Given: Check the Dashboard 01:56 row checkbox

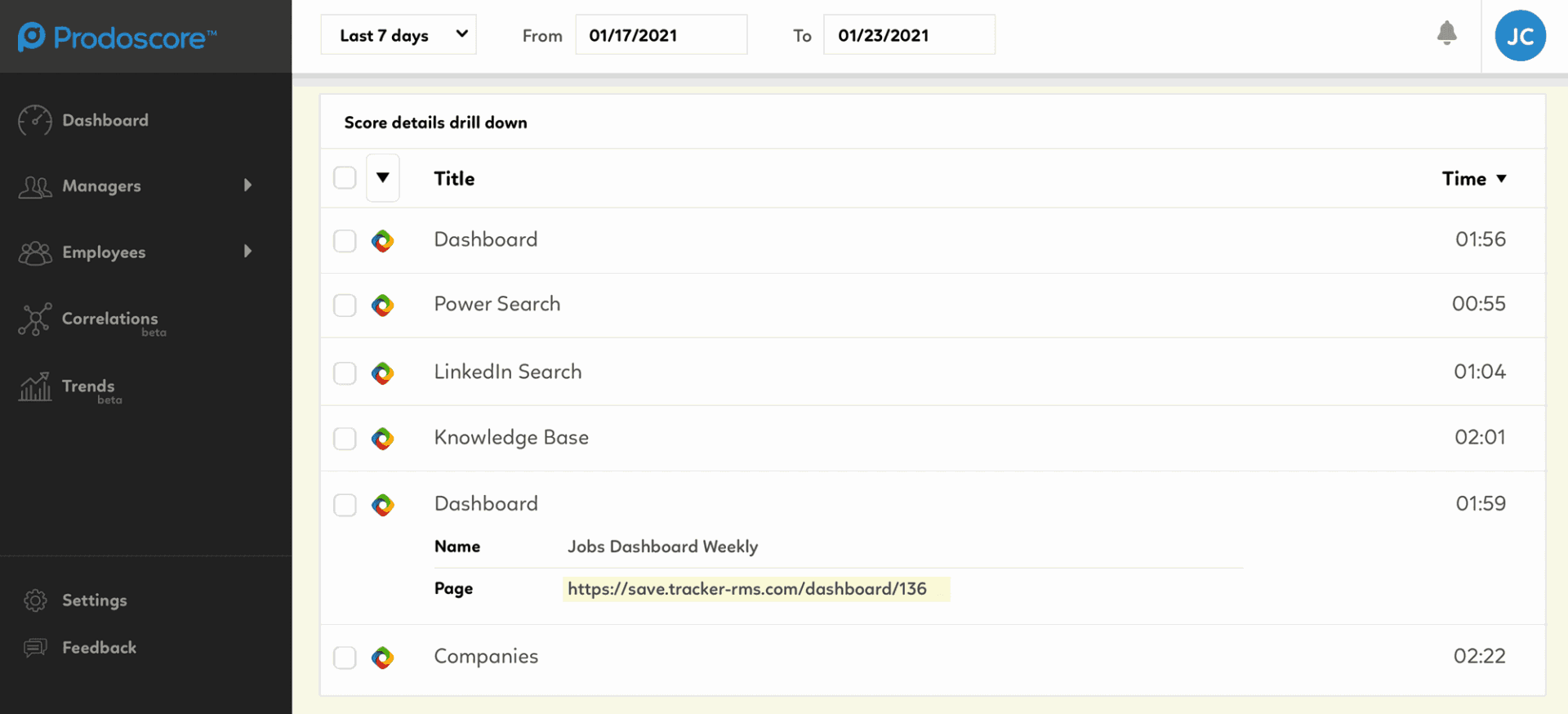Looking at the screenshot, I should coord(345,241).
